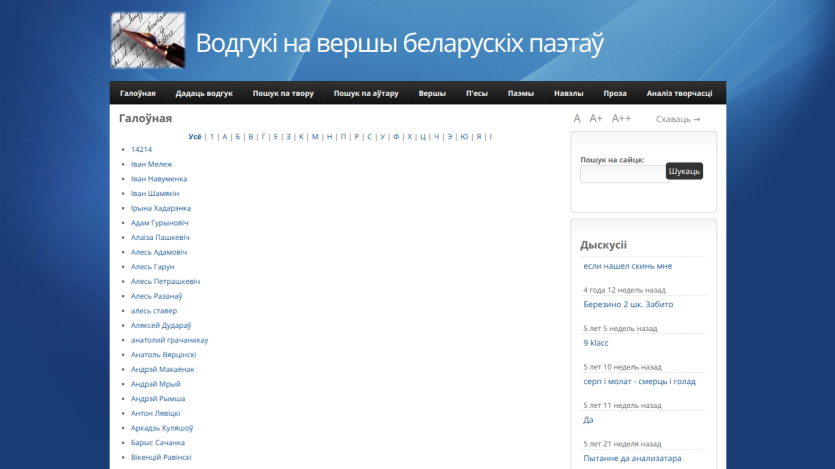The image size is (835, 469).
Task: Filter authors by letter І
Action: [x=490, y=137]
